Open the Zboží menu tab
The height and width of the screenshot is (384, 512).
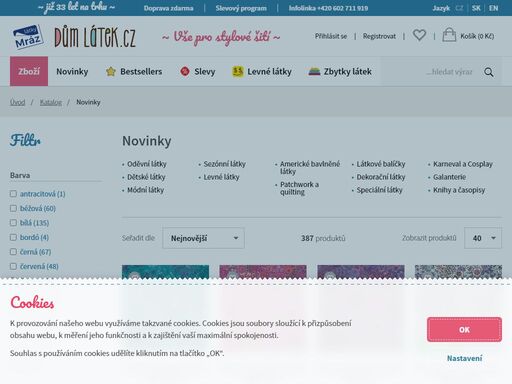(x=29, y=71)
